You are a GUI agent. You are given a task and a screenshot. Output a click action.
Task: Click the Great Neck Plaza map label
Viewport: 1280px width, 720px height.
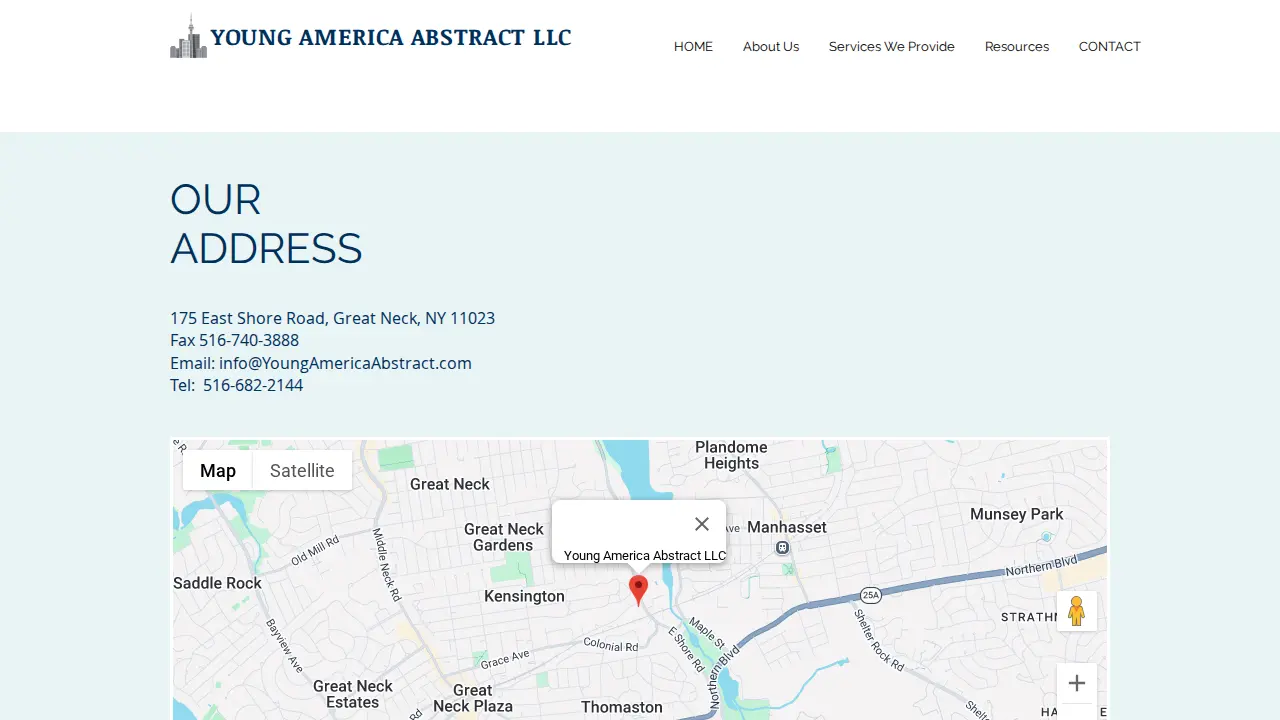point(473,698)
